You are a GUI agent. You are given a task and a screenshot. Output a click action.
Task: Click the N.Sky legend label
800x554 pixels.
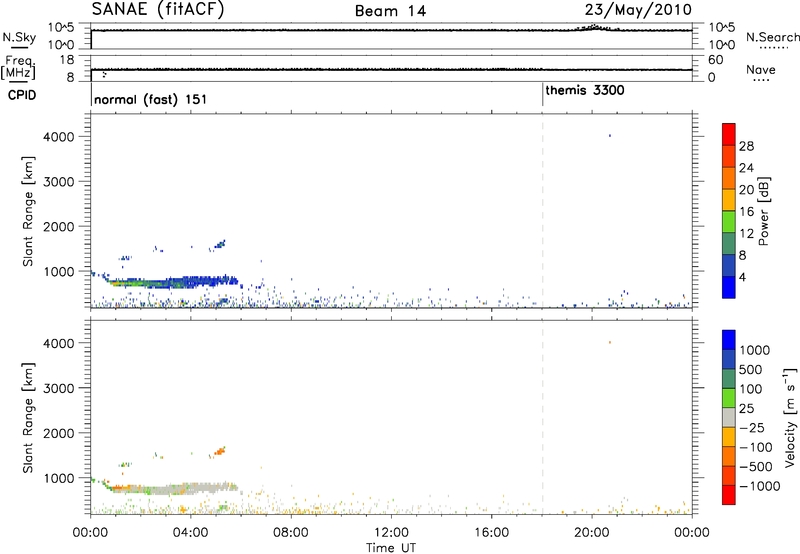[19, 37]
